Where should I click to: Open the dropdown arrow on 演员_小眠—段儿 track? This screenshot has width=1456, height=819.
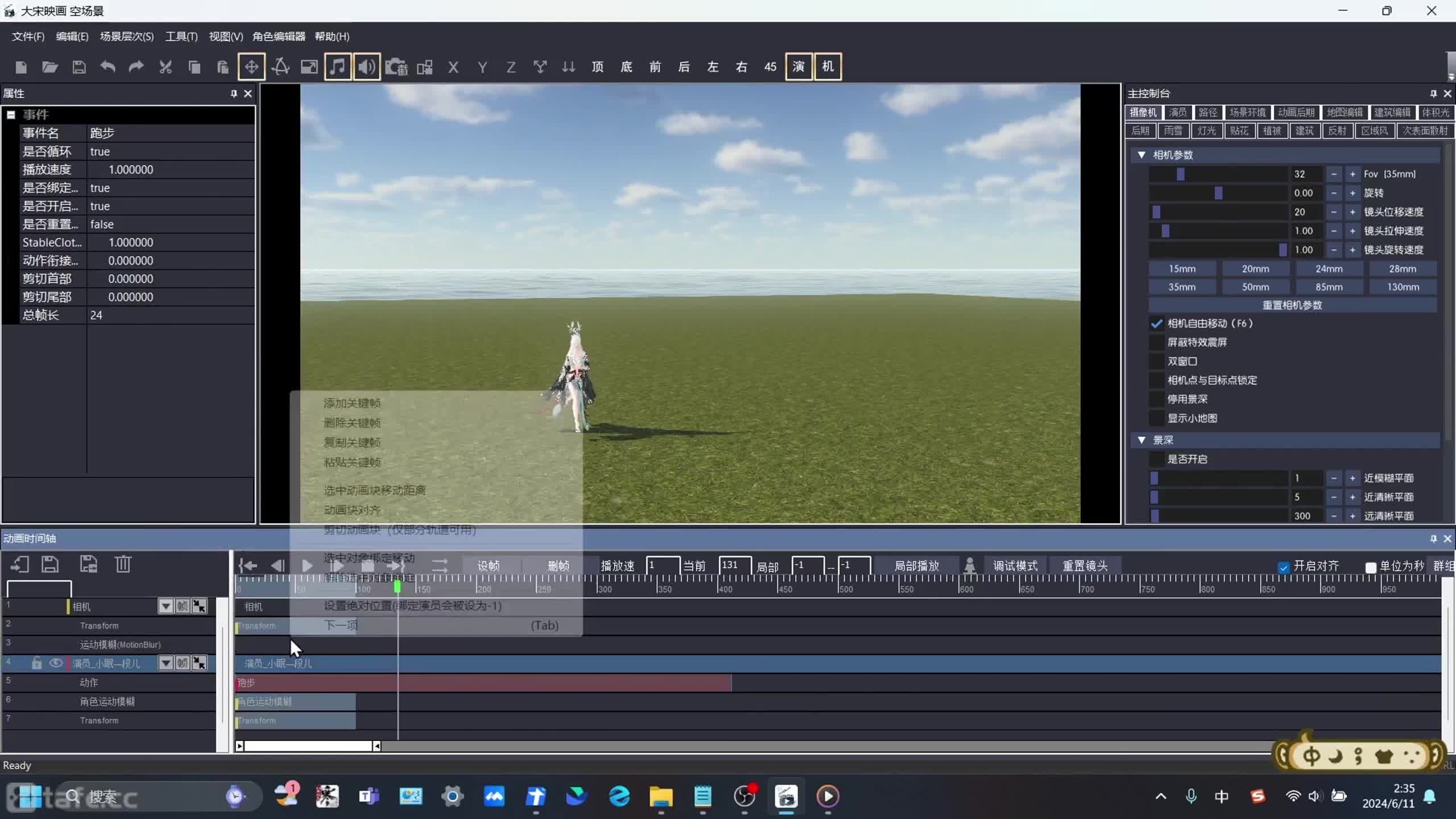(x=166, y=663)
